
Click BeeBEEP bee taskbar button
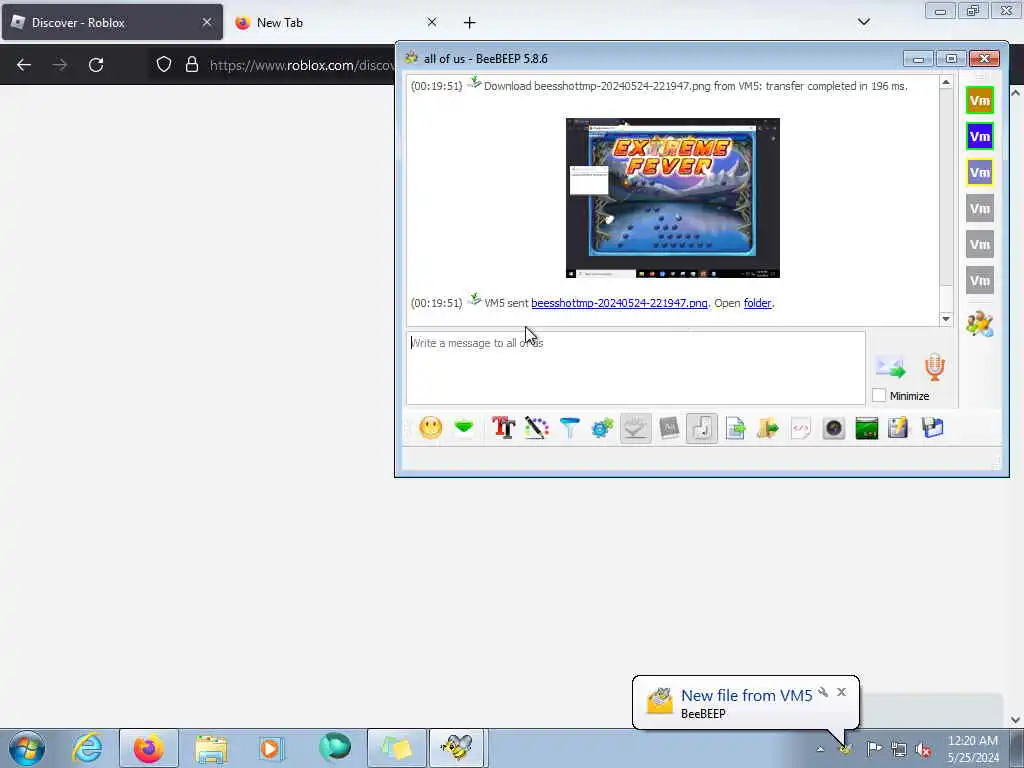click(457, 748)
